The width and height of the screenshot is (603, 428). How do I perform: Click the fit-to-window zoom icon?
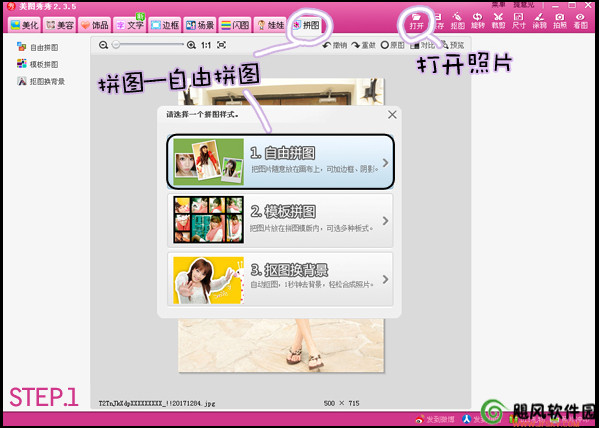click(x=222, y=45)
